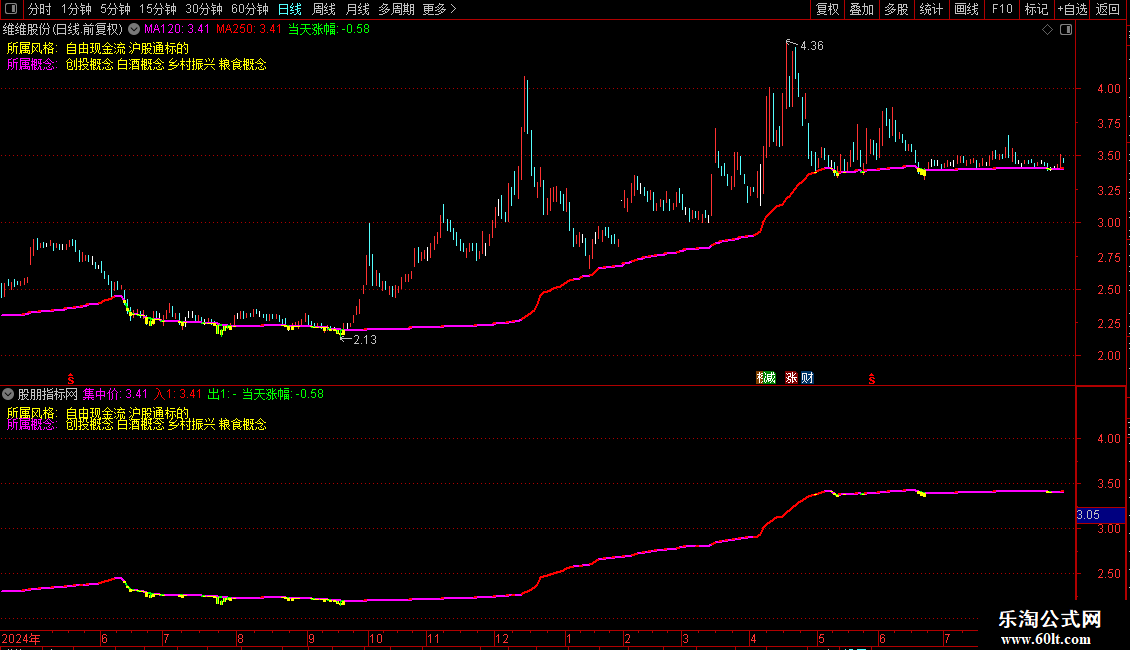1130x650 pixels.
Task: Expand the 更多 periods menu
Action: point(439,9)
